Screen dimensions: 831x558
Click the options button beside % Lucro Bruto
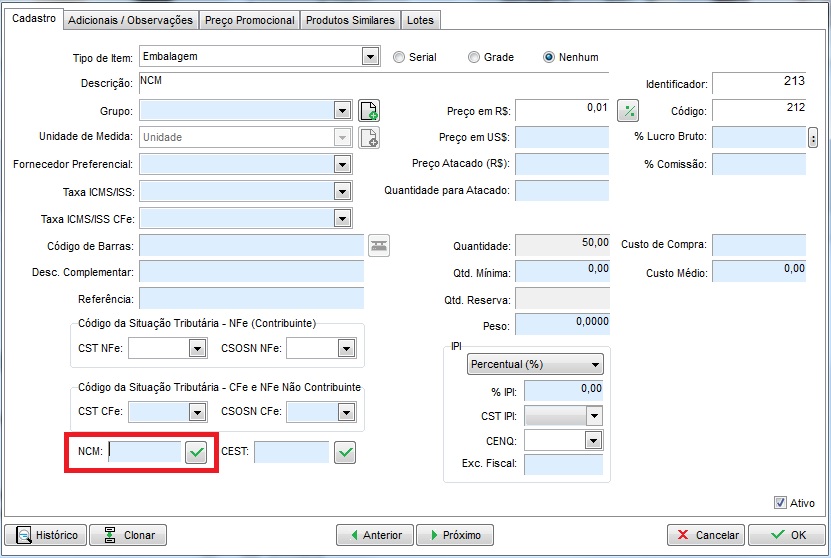coord(813,137)
